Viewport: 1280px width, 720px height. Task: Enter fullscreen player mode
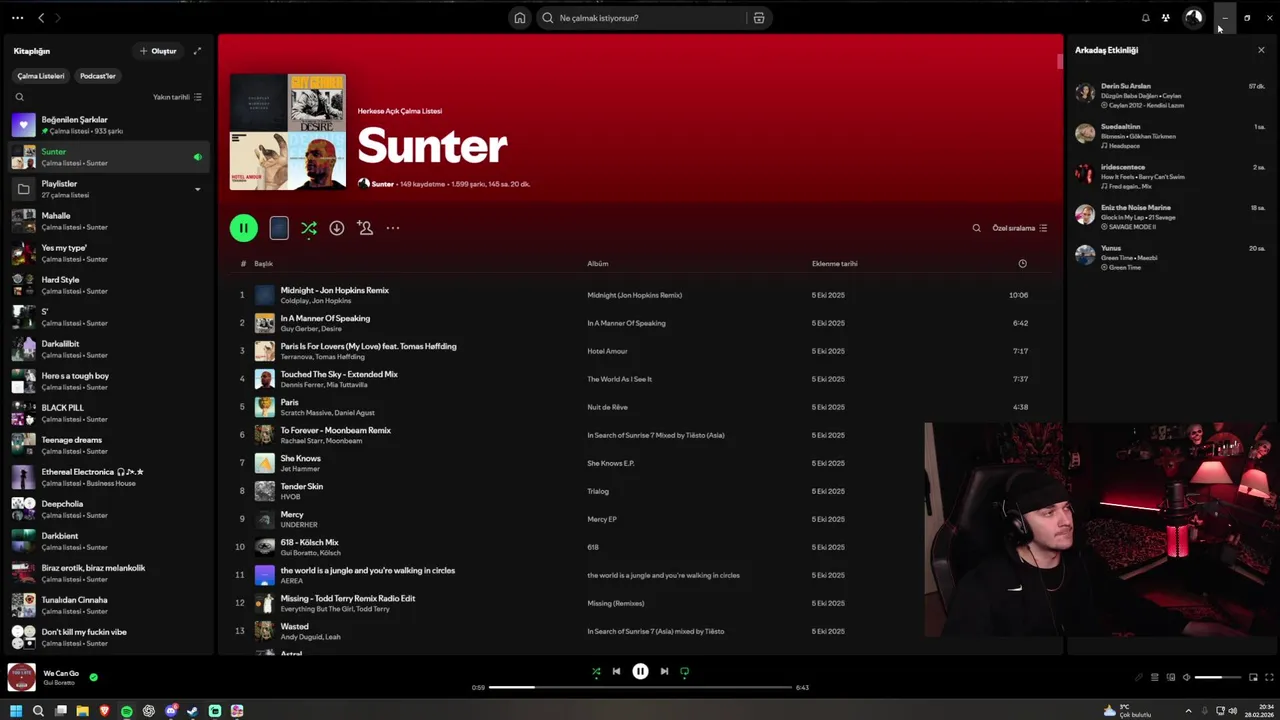coord(1269,677)
